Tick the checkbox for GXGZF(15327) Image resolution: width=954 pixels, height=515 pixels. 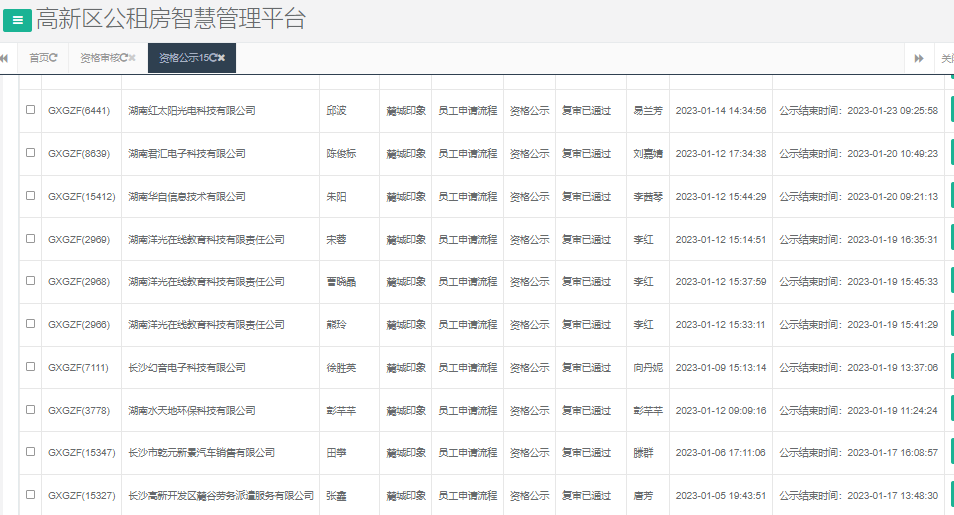[x=30, y=495]
